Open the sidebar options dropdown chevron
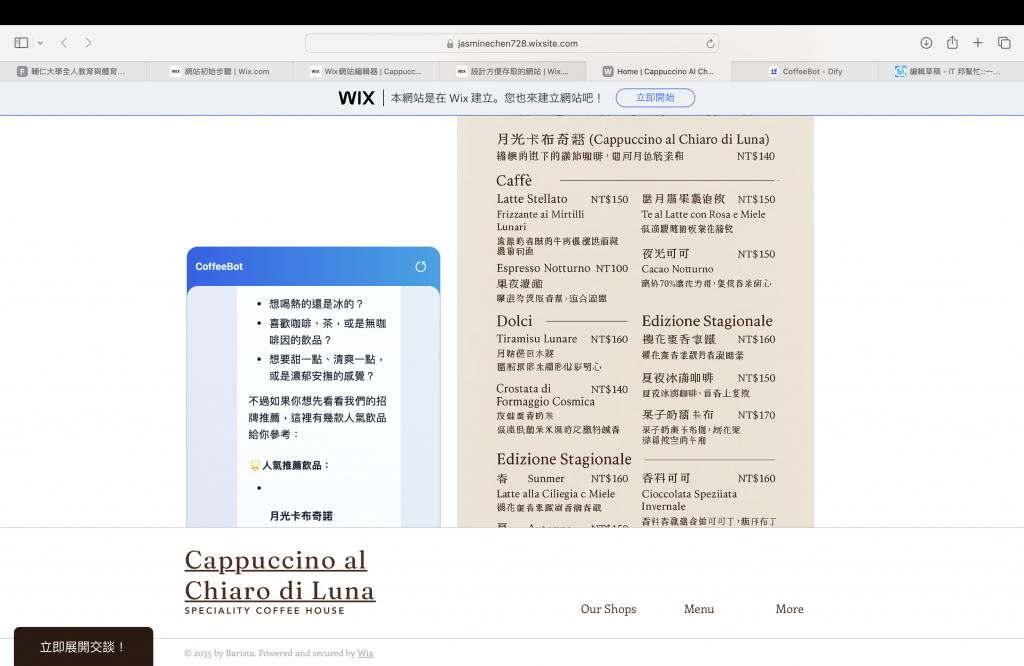 40,43
